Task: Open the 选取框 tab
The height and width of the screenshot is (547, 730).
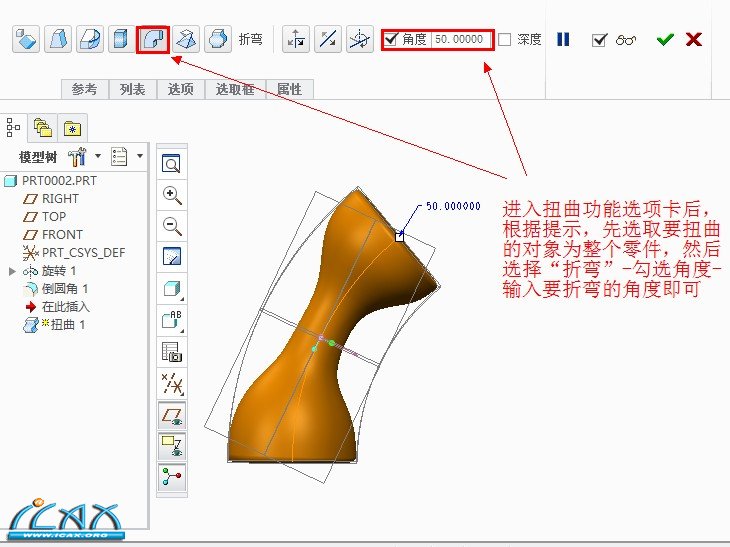Action: (235, 89)
